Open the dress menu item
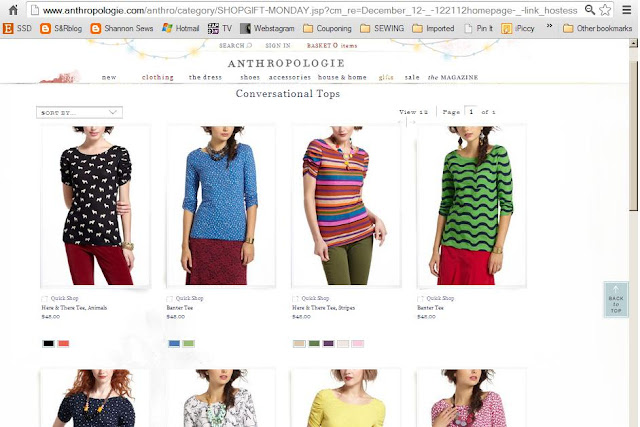Viewport: 640px width, 427px height. [205, 77]
